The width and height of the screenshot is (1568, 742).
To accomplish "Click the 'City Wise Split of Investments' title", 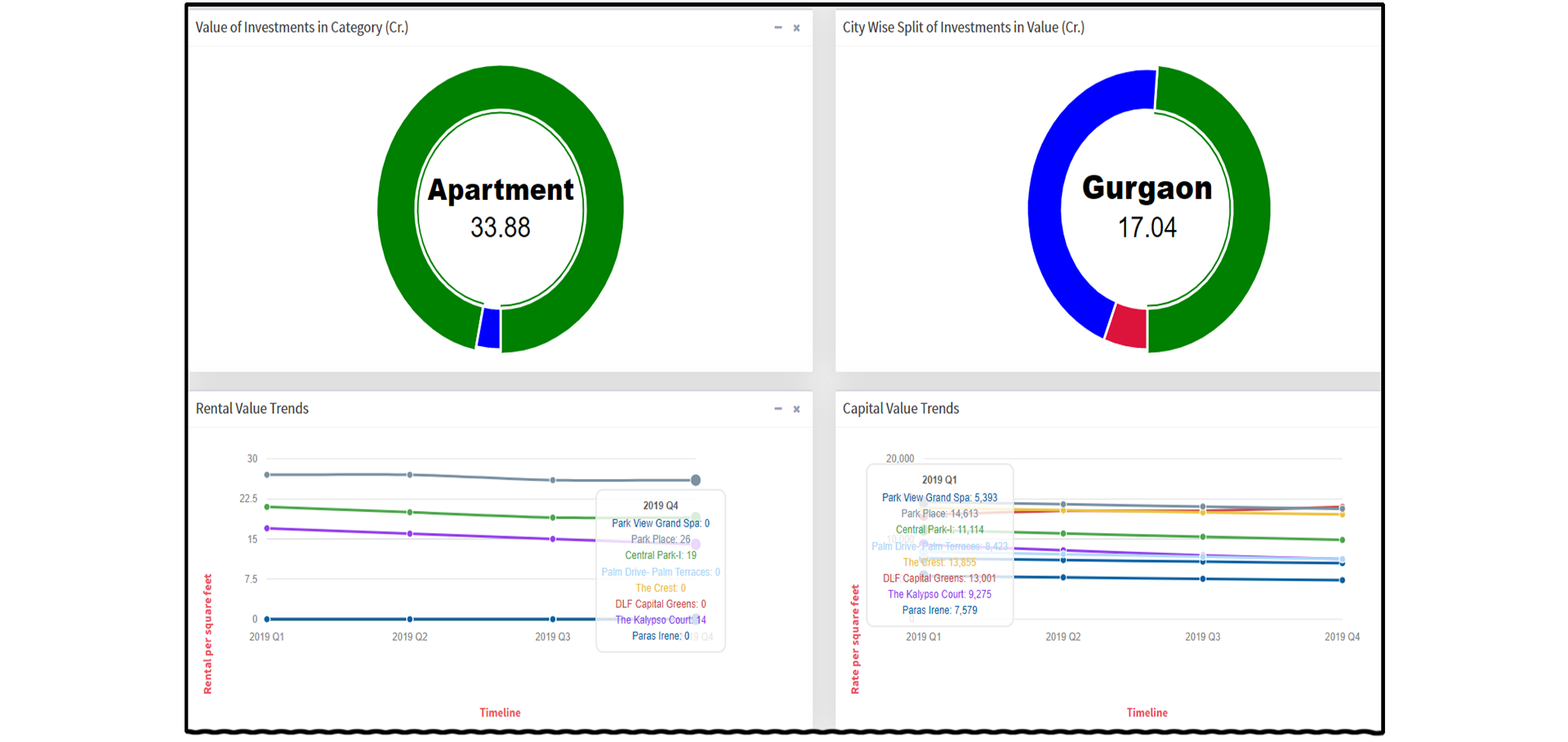I will pos(964,28).
